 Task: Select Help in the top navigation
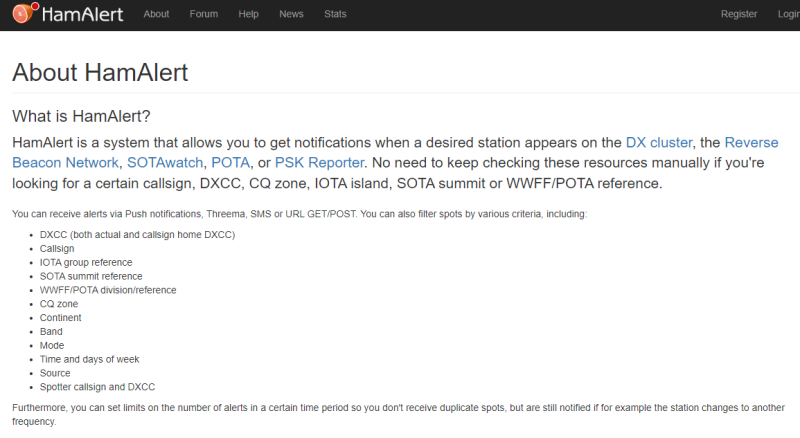[x=249, y=14]
